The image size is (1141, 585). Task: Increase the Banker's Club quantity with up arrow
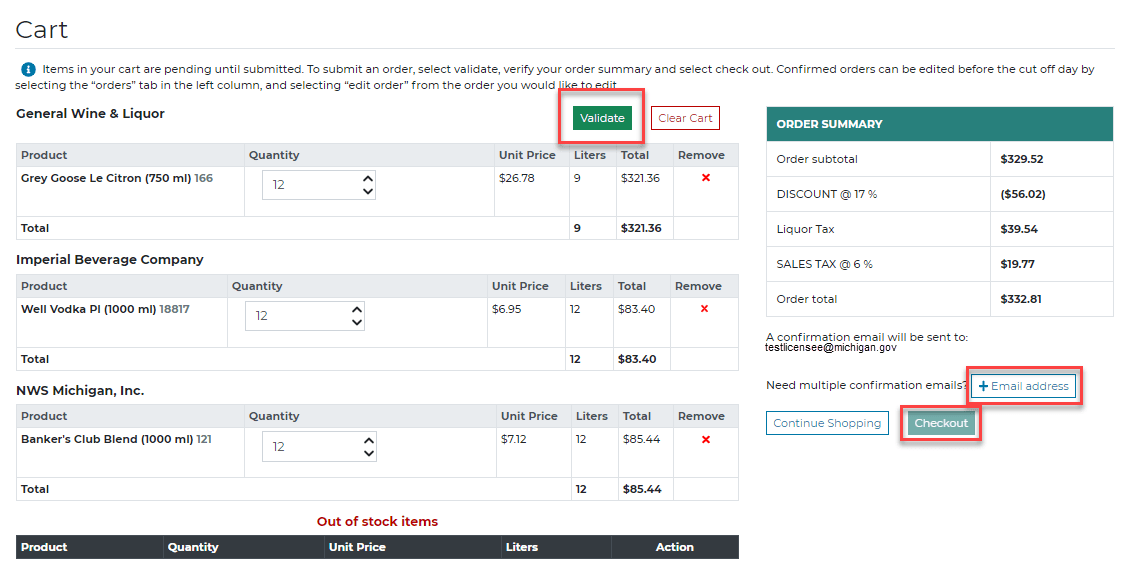click(368, 440)
